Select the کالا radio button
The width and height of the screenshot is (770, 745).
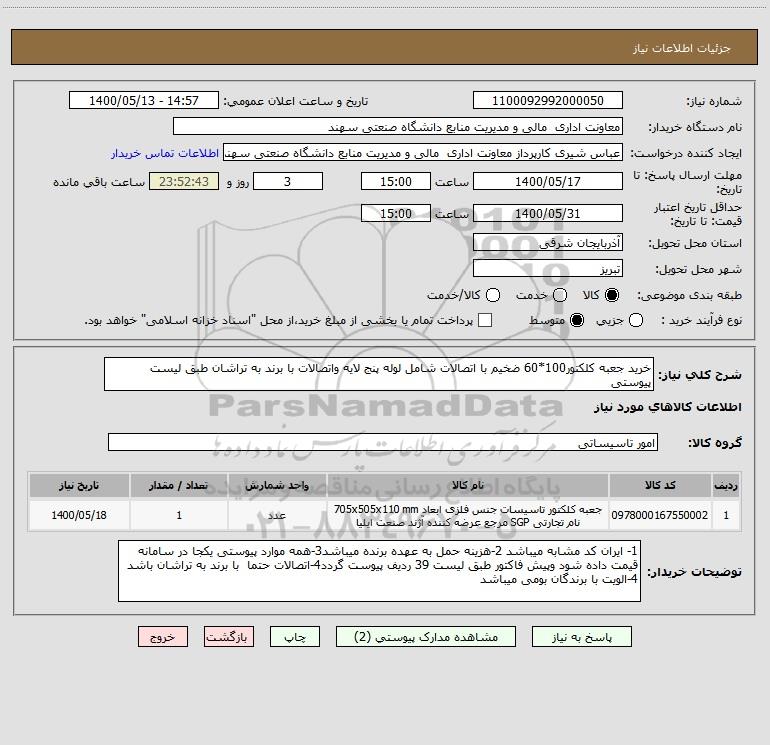pos(612,295)
